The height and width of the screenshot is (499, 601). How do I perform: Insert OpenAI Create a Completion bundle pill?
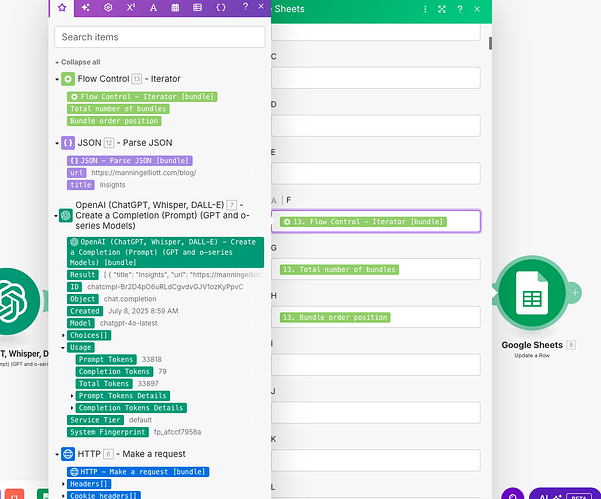pyautogui.click(x=165, y=252)
